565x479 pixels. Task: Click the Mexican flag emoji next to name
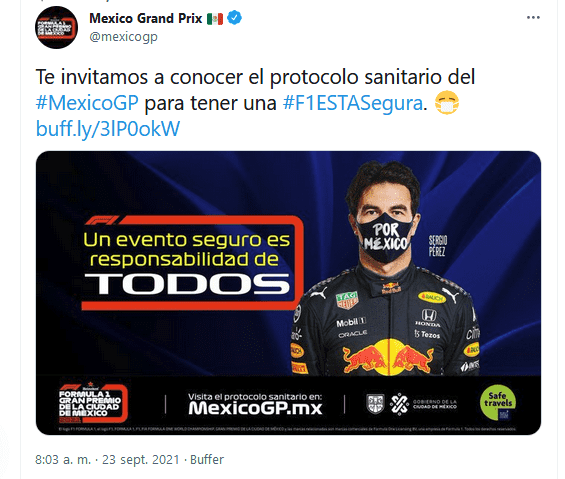click(215, 18)
